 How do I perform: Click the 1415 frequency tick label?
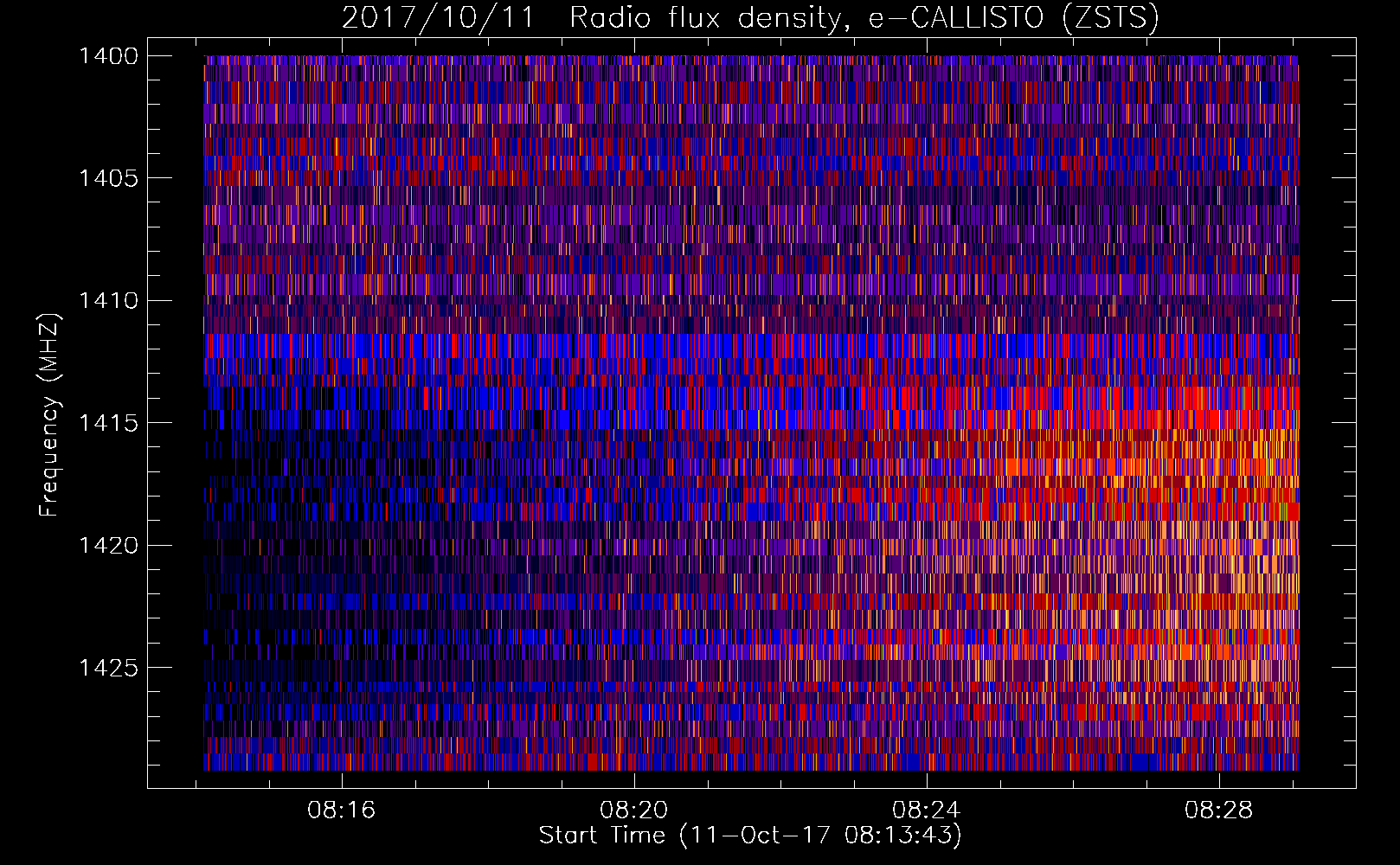coord(108,423)
